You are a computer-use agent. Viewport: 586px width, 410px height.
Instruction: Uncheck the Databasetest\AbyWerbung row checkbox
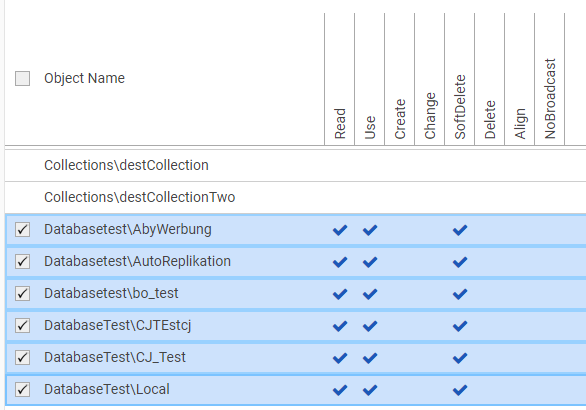click(x=22, y=229)
